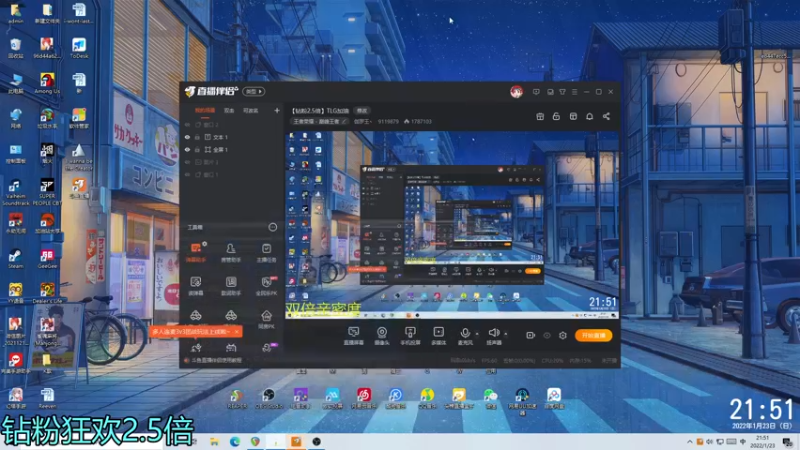The image size is (800, 450).
Task: Click the 麦克风 microphone icon
Action: coord(465,333)
